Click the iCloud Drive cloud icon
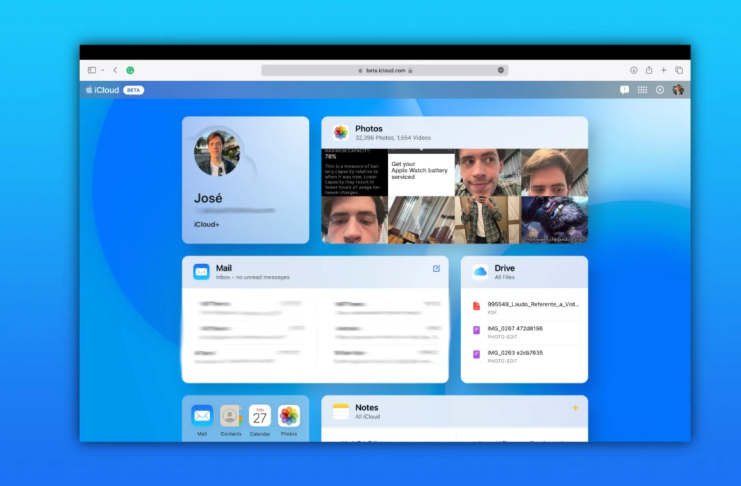The image size is (741, 486). 480,272
